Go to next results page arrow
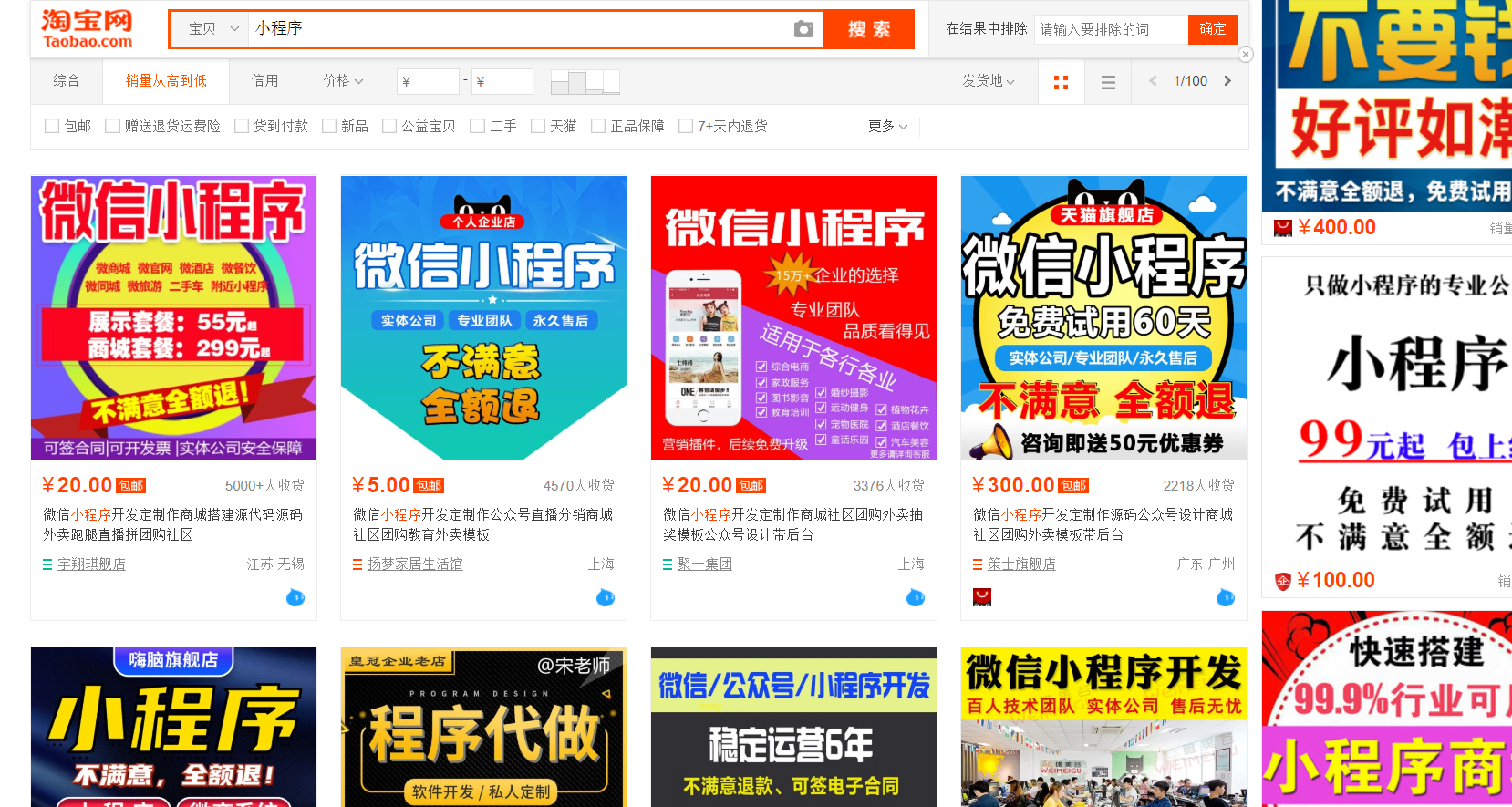The height and width of the screenshot is (807, 1512). 1227,81
